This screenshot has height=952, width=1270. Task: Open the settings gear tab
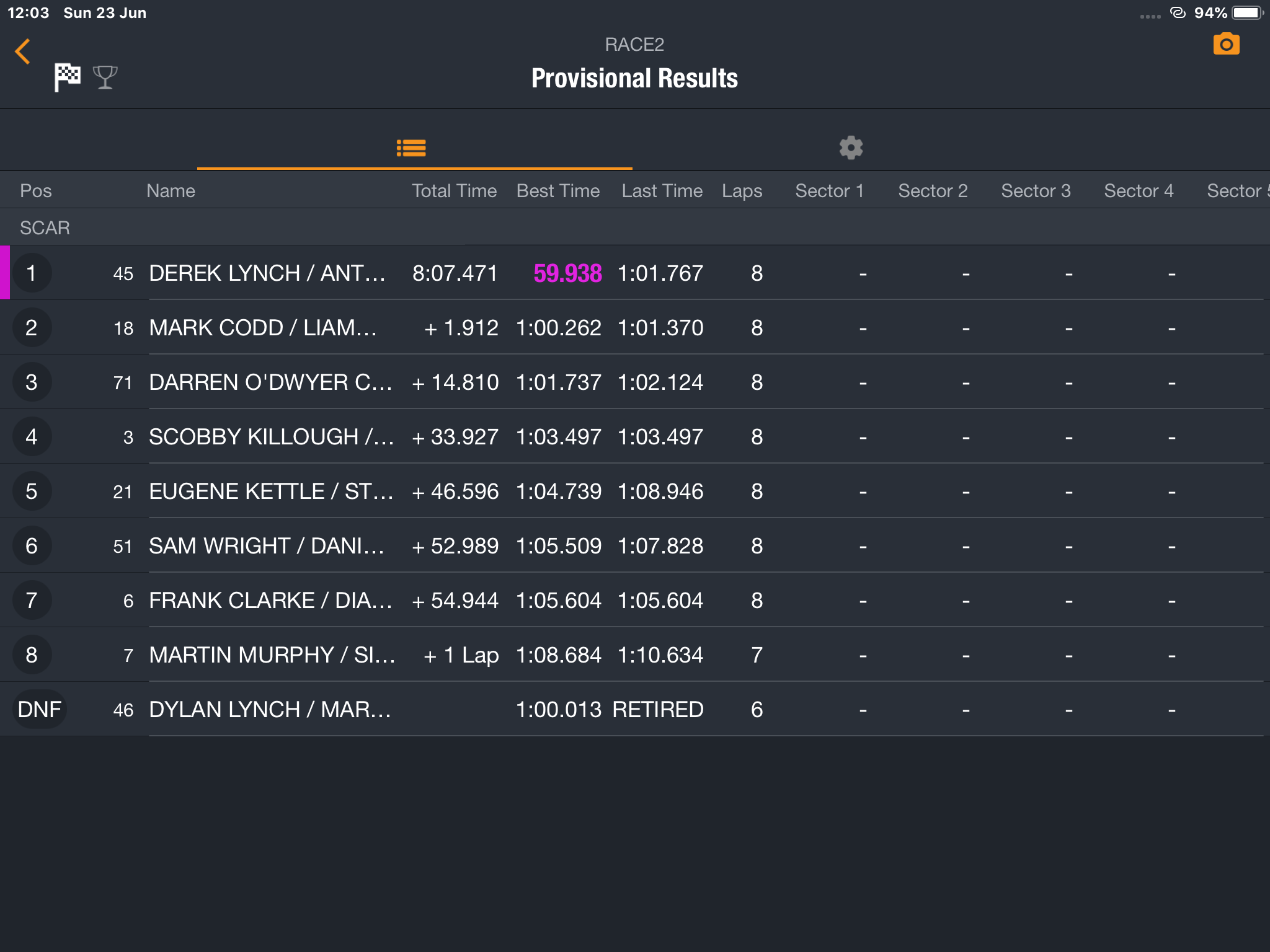click(851, 148)
